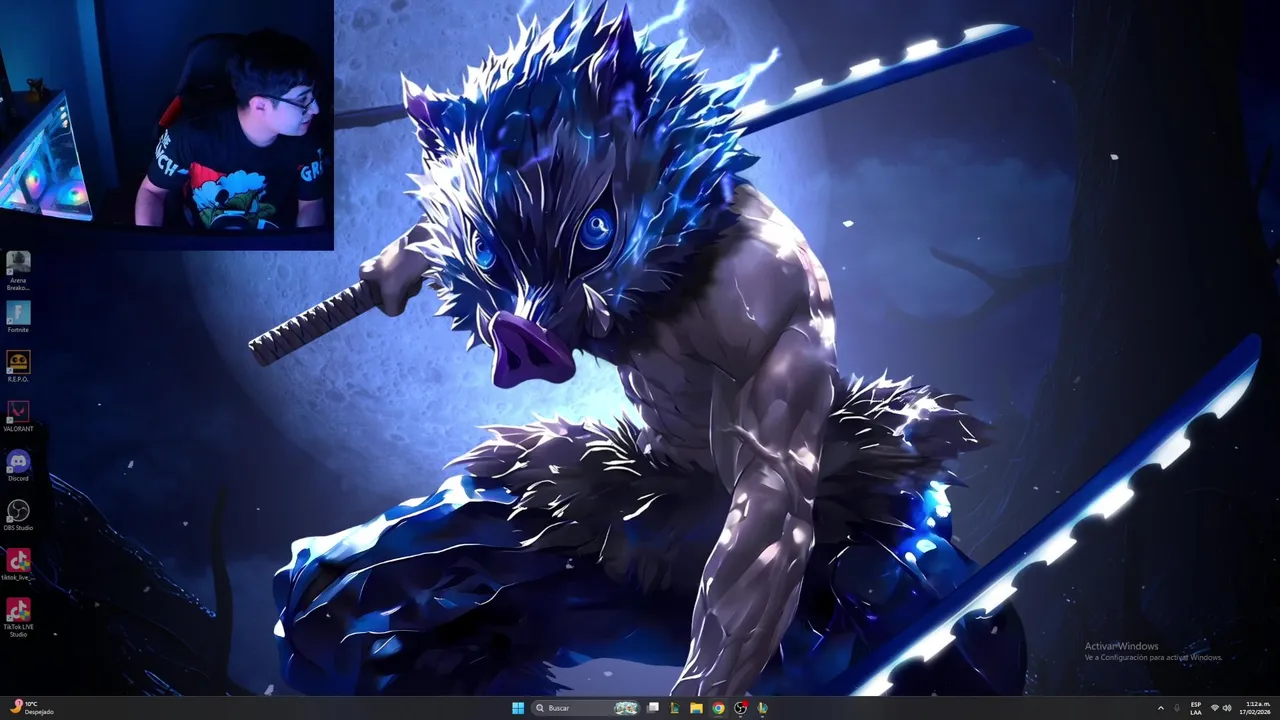Image resolution: width=1280 pixels, height=720 pixels.
Task: Expand the hidden system tray icons
Action: click(1161, 708)
